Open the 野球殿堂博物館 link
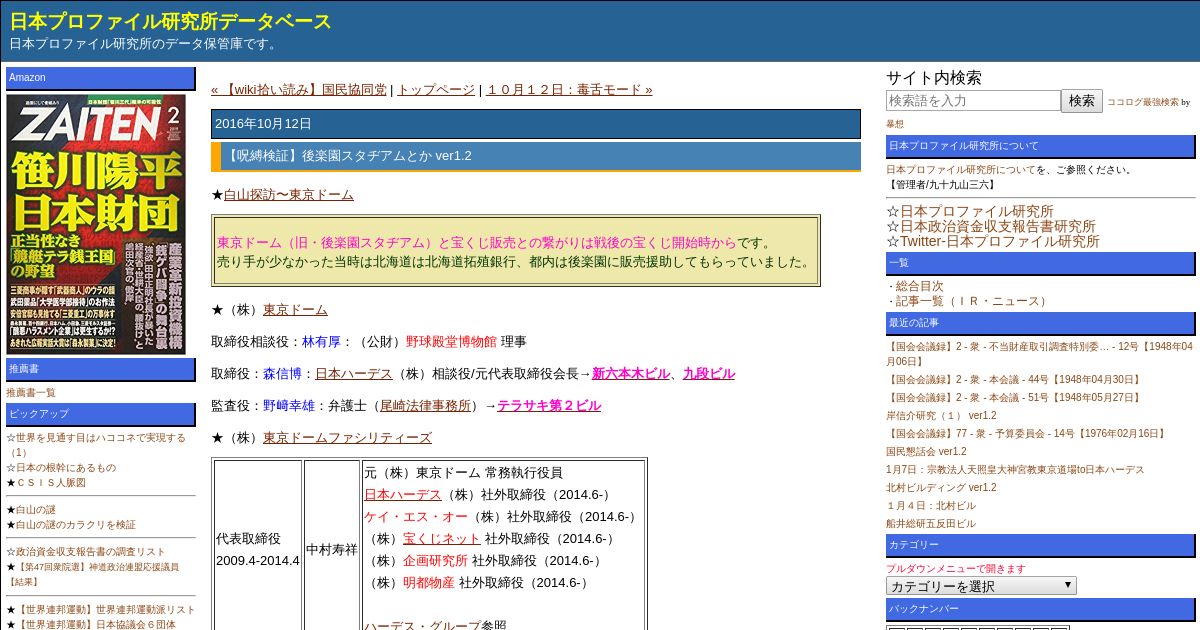Viewport: 1200px width, 630px height. point(451,341)
